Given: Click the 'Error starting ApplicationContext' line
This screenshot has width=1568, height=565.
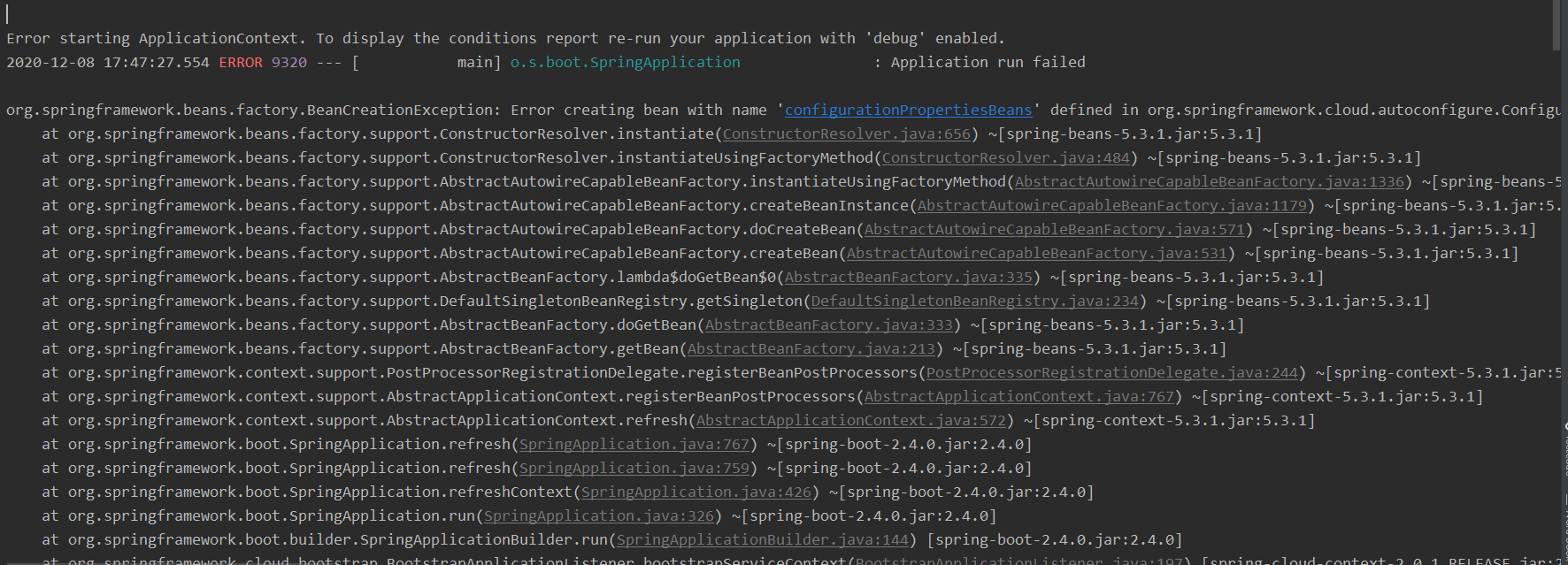Looking at the screenshot, I should (505, 38).
